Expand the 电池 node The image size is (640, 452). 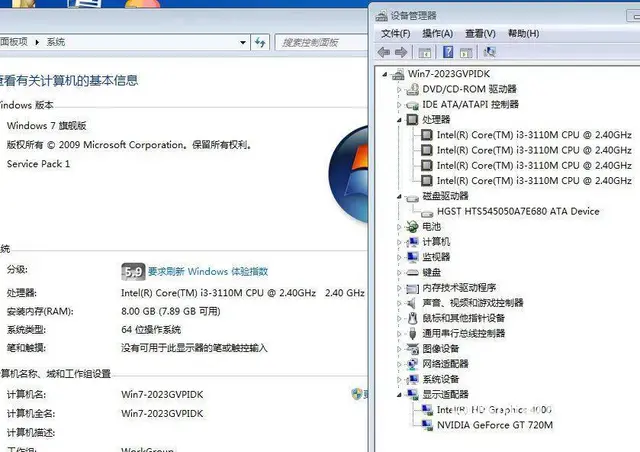pos(399,227)
